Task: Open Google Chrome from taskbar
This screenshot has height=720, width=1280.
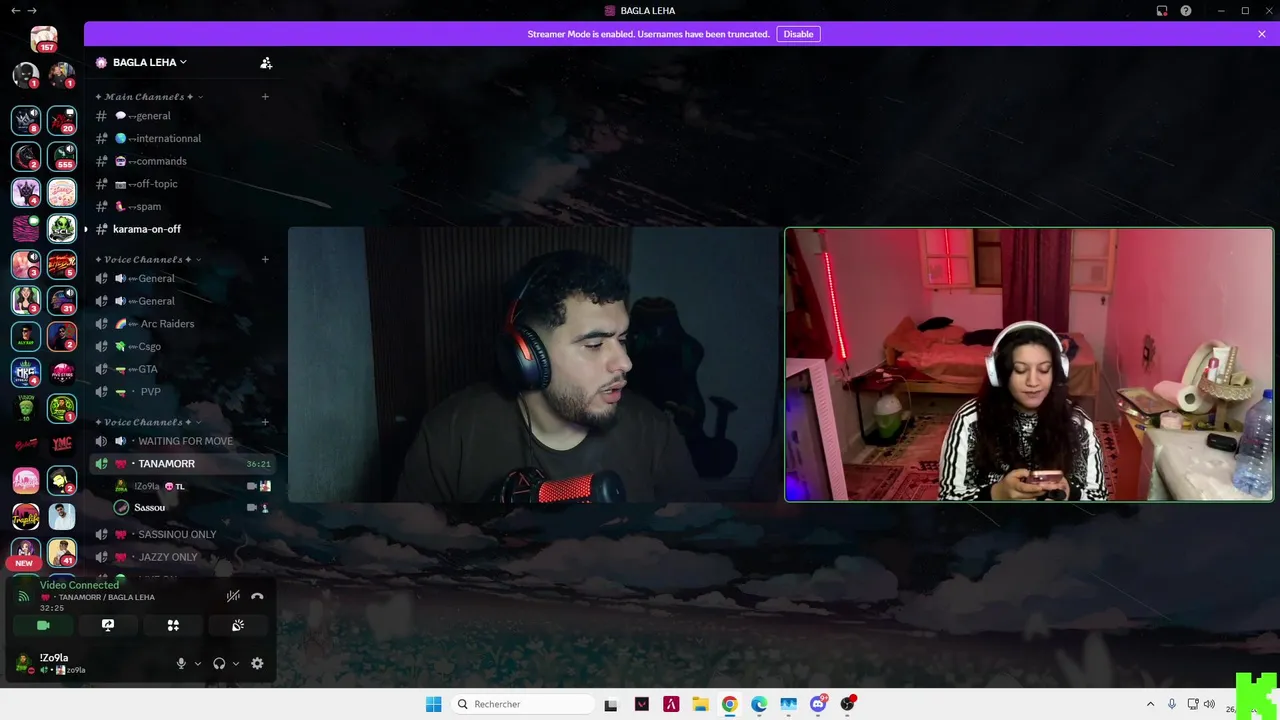Action: pos(730,704)
